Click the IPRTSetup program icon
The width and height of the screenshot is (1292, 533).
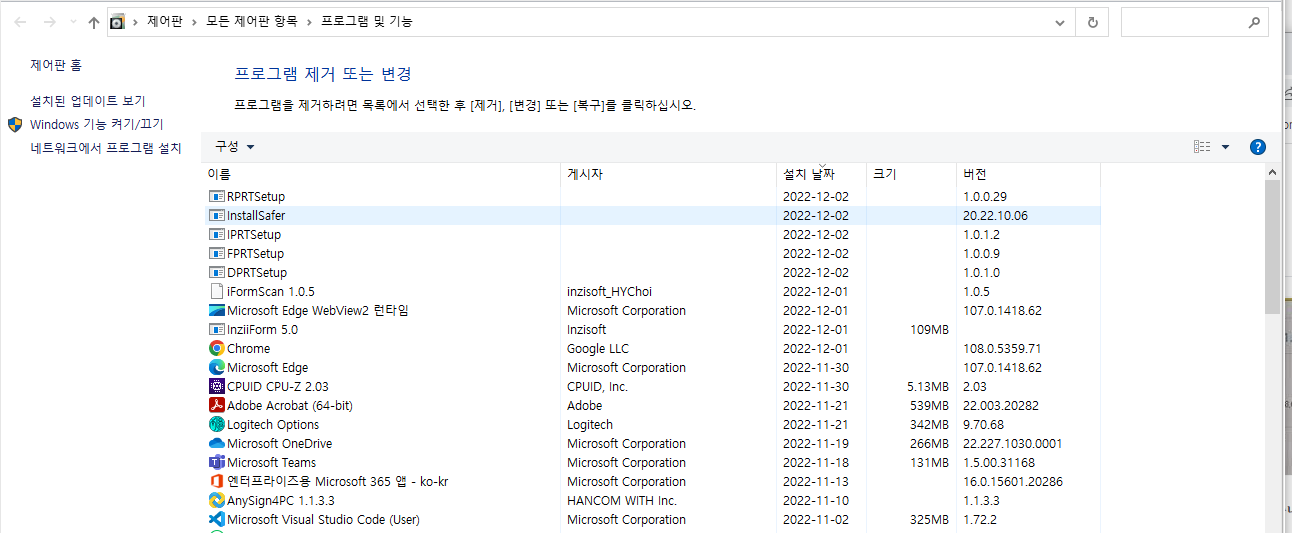coord(217,235)
